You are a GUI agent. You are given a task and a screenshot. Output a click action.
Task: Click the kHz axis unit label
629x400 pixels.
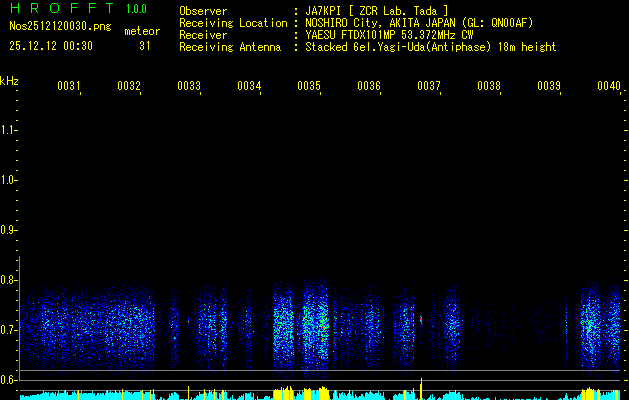point(9,80)
